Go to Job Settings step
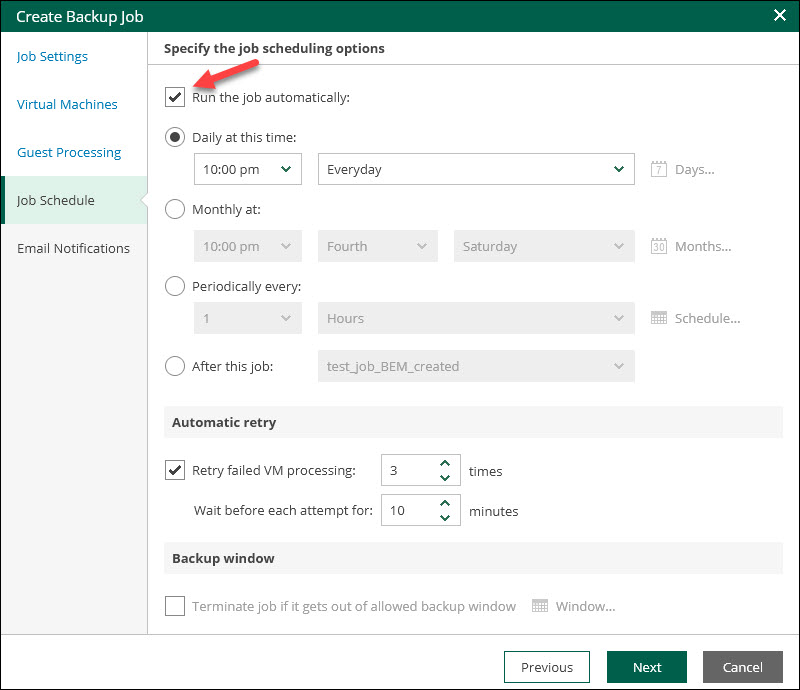Screen dimensions: 800x690 click(52, 56)
